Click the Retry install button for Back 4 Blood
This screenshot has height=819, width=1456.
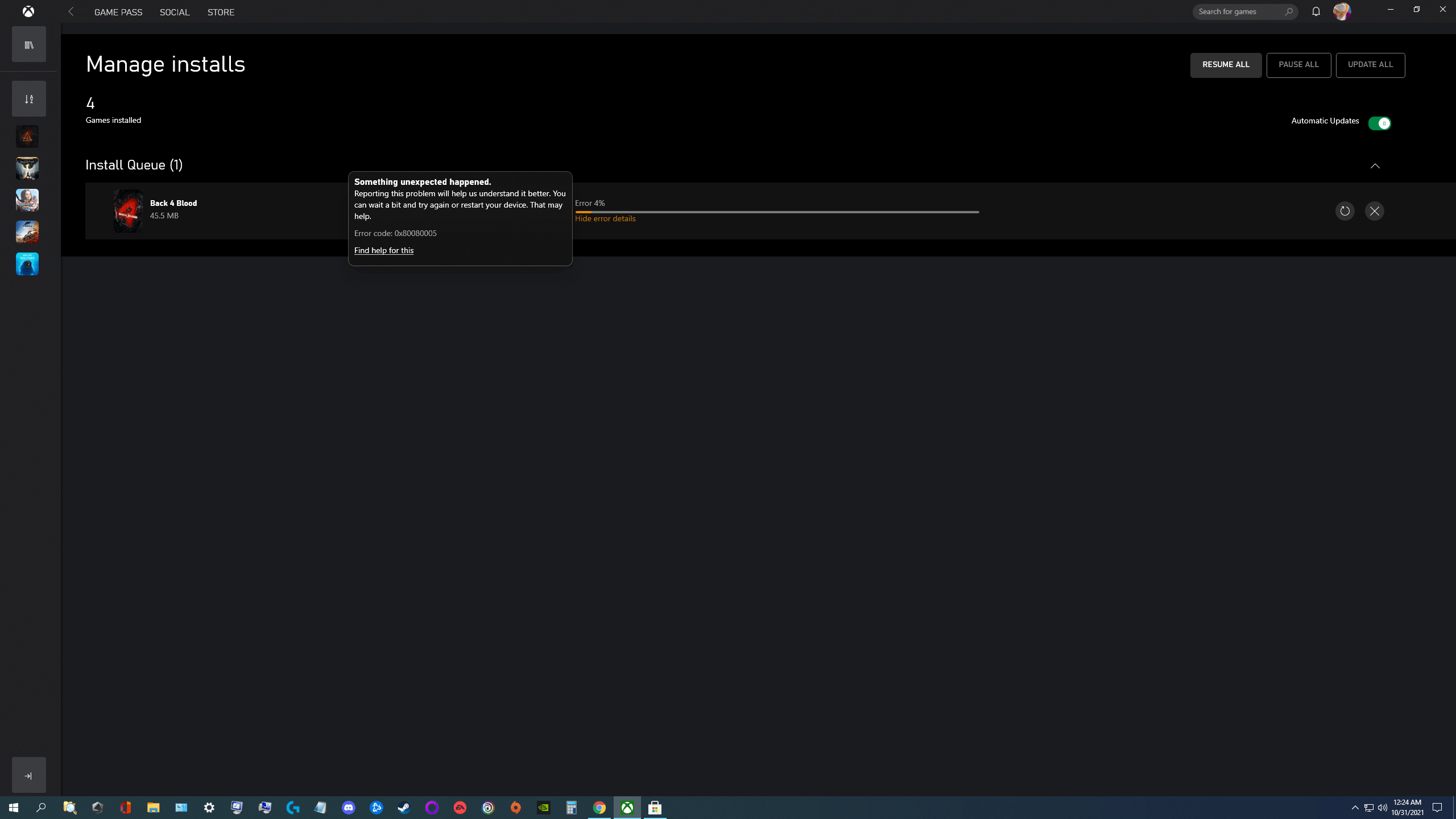coord(1344,210)
